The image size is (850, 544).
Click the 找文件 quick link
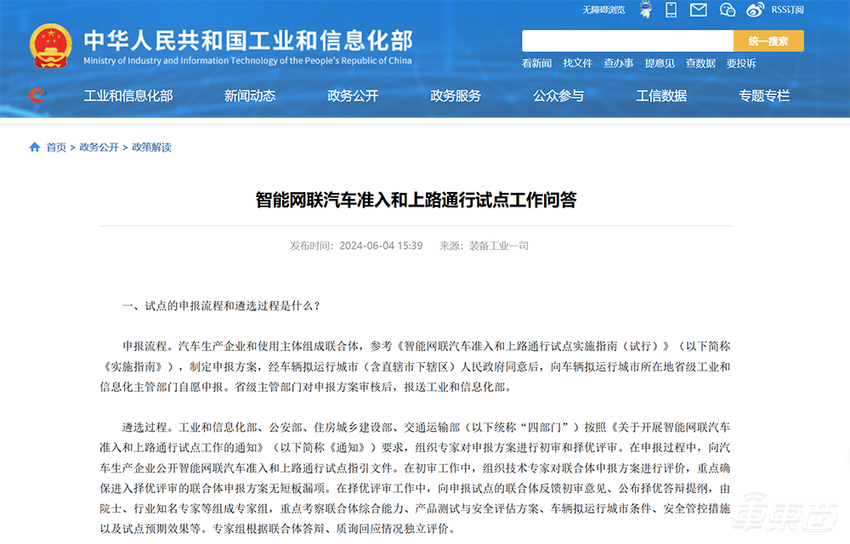(577, 63)
